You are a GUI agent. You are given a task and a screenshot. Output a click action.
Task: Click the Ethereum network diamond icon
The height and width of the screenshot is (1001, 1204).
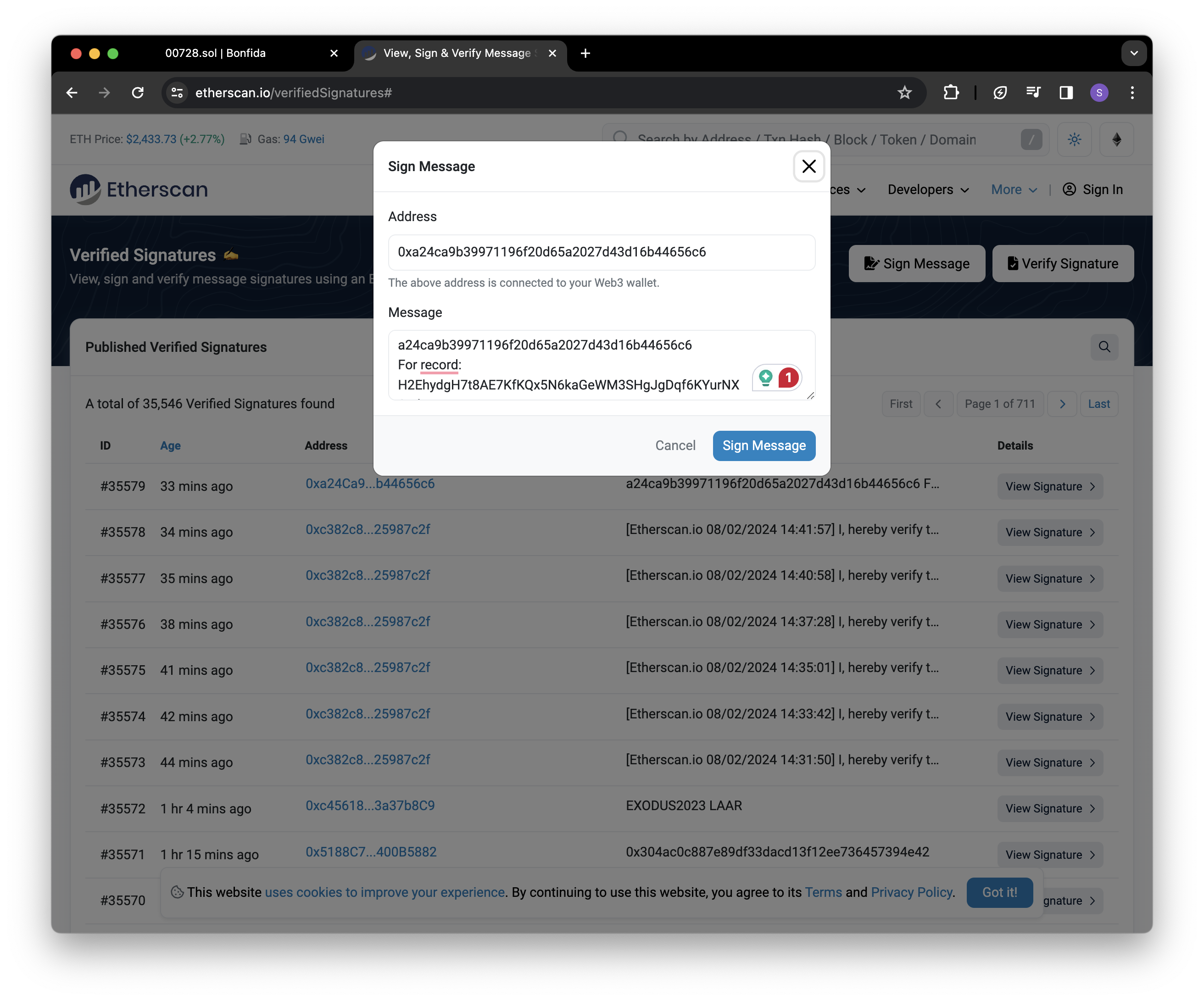tap(1116, 139)
